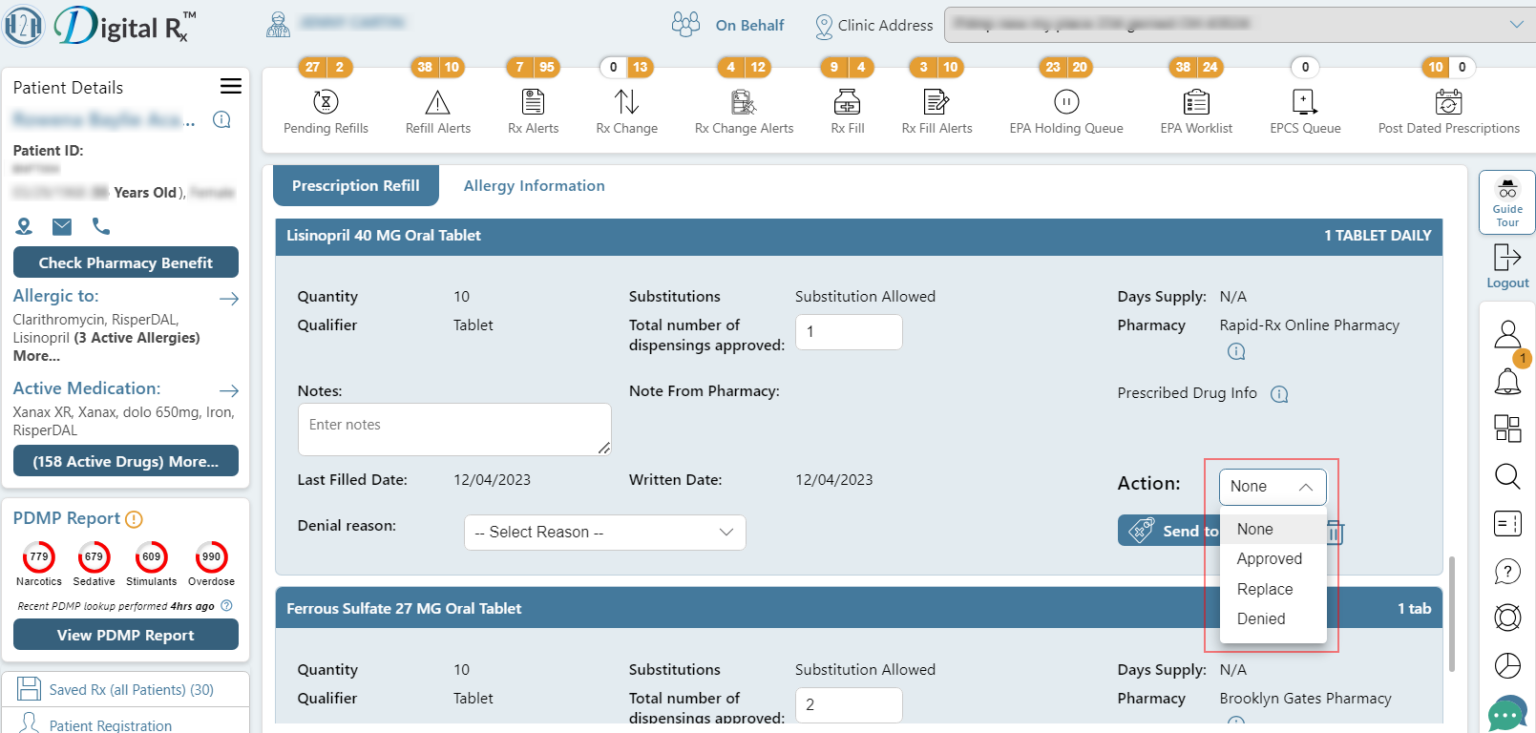This screenshot has height=733, width=1536.
Task: Open the patient's email icon
Action: [62, 226]
